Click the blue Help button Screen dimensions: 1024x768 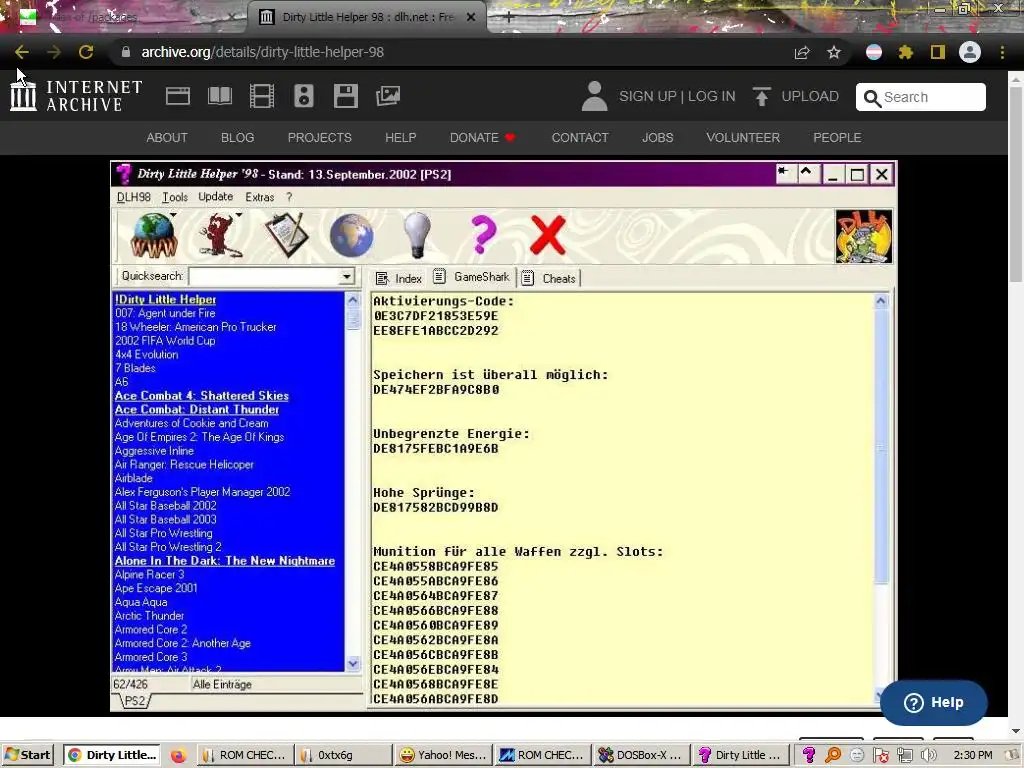(x=934, y=703)
